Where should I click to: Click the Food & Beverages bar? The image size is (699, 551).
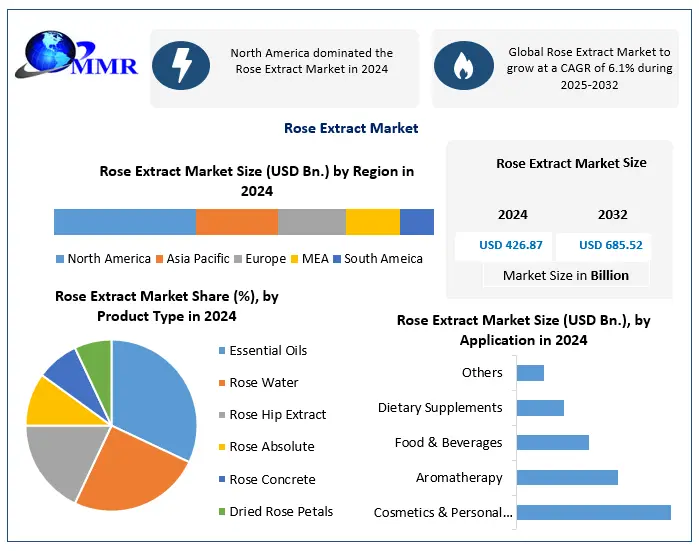coord(552,442)
